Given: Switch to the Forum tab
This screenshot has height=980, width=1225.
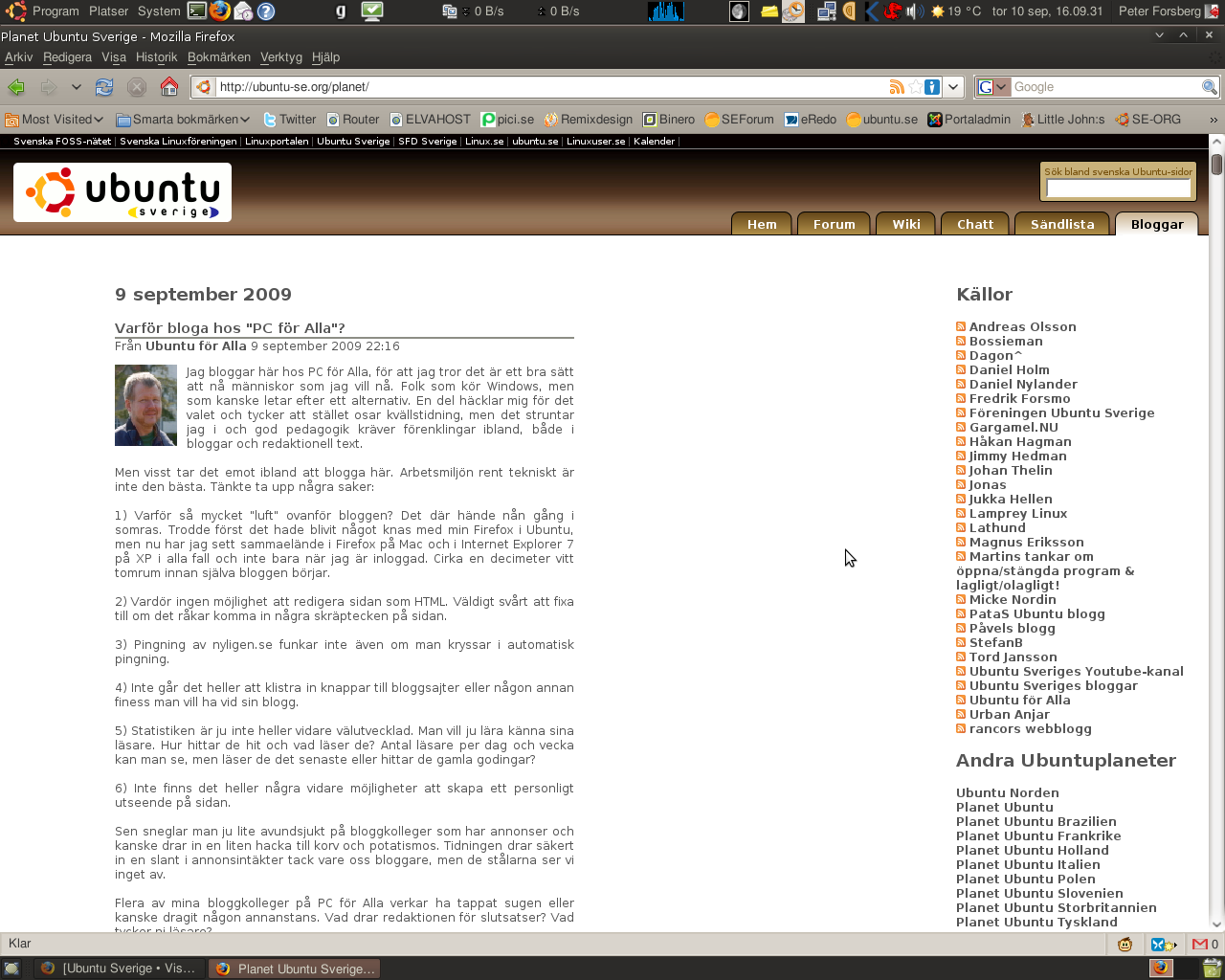Looking at the screenshot, I should pyautogui.click(x=835, y=224).
